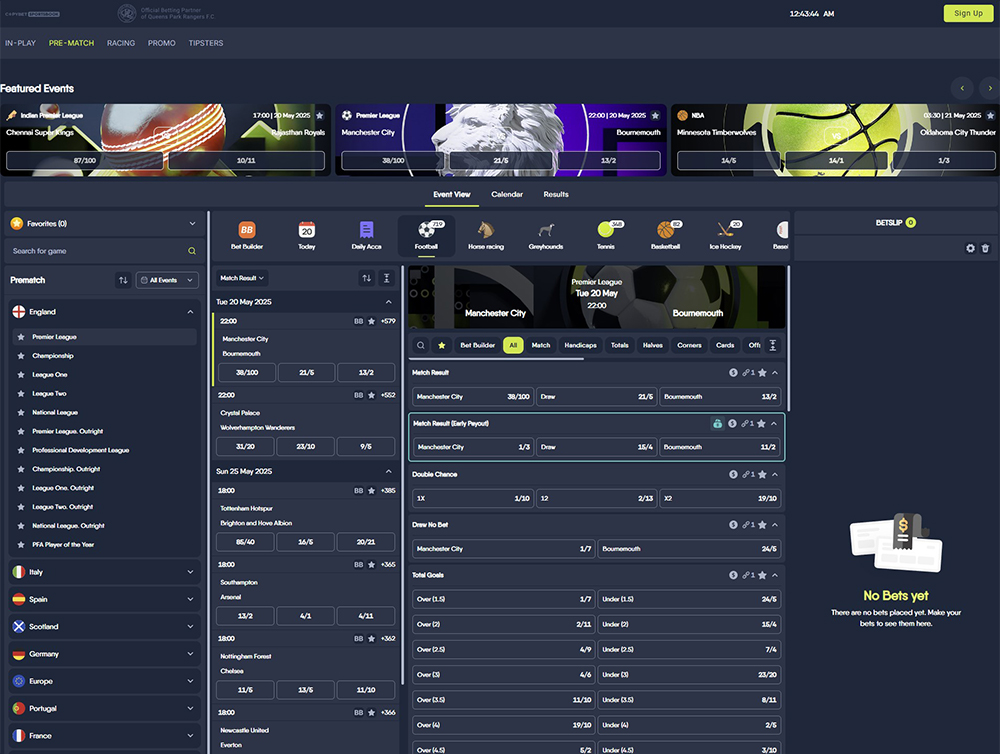This screenshot has height=754, width=1000.
Task: Select the Basketball sport icon
Action: click(665, 235)
